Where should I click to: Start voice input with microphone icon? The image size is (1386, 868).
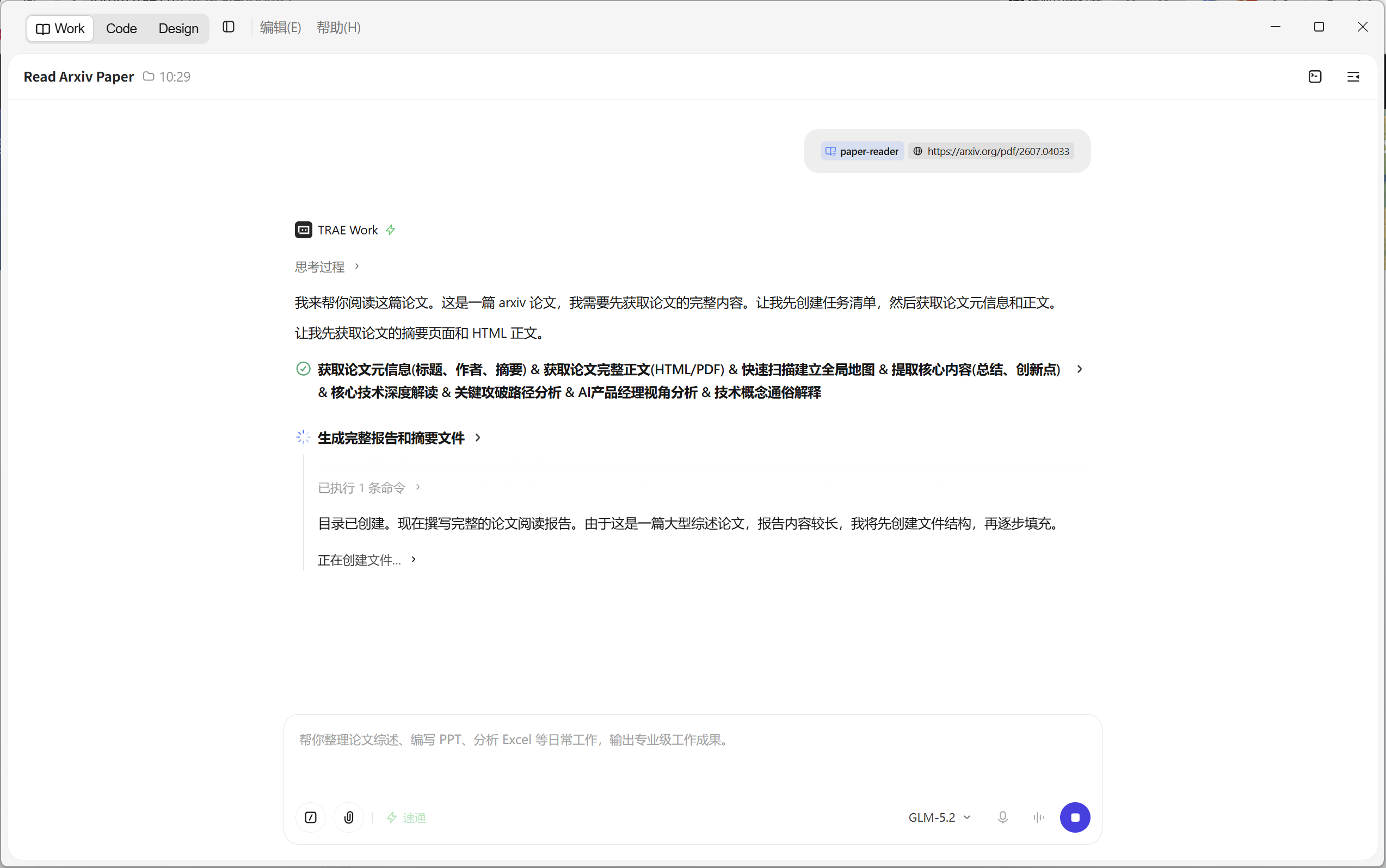[x=1002, y=817]
